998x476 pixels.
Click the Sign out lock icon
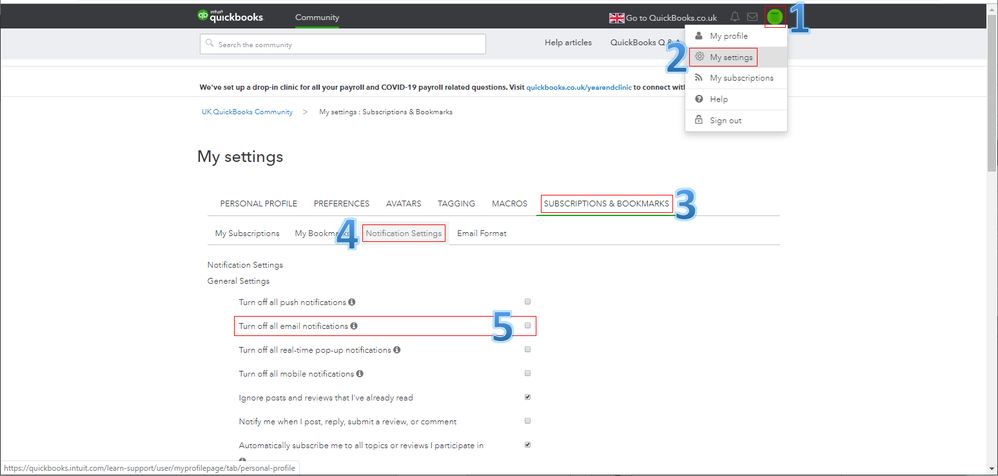click(x=699, y=120)
